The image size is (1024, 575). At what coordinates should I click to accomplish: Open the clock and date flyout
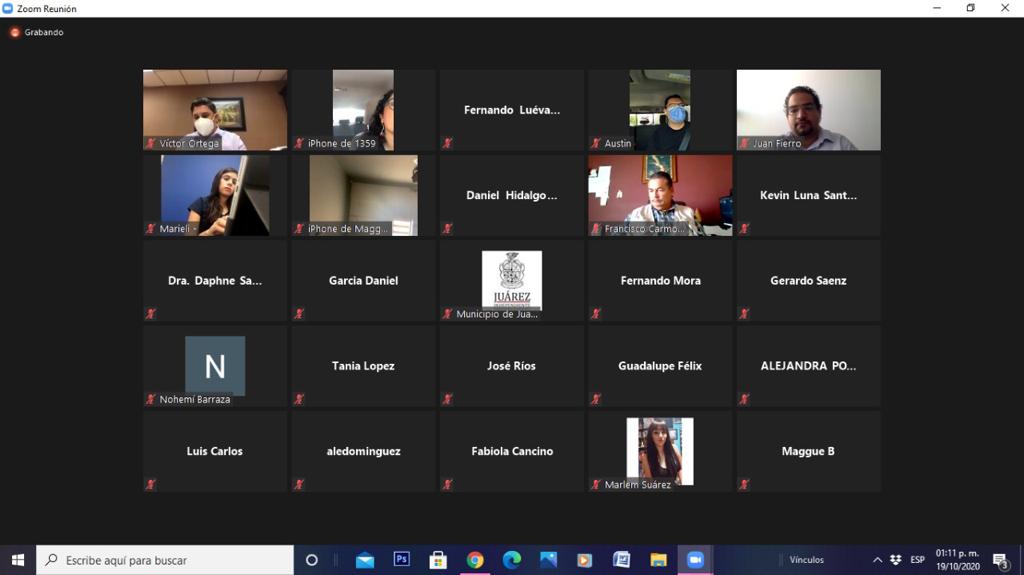[957, 560]
